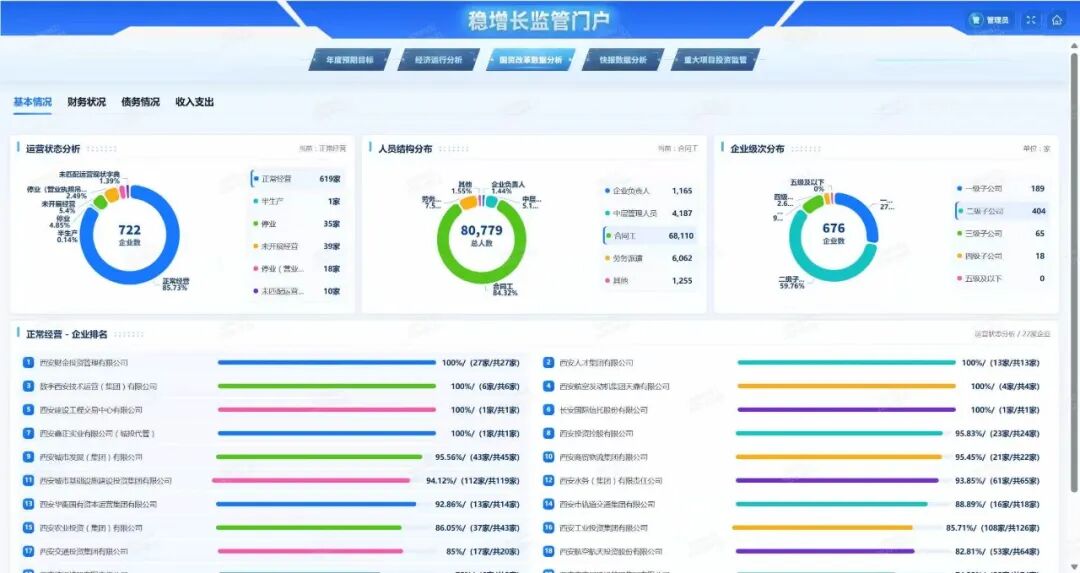Click rank badge 3 in the enterprise ranking
1080x573 pixels.
pos(28,386)
